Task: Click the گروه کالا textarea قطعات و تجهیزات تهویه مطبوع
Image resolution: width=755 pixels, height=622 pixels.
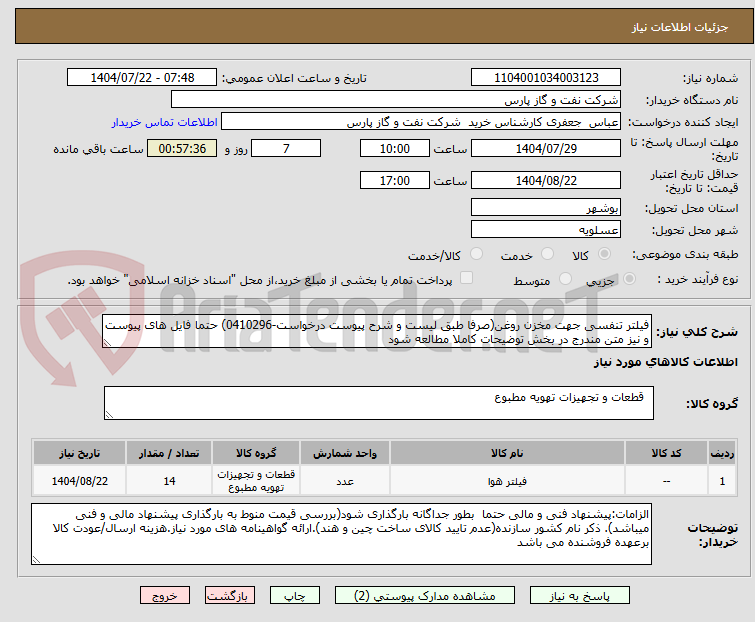Action: click(379, 403)
